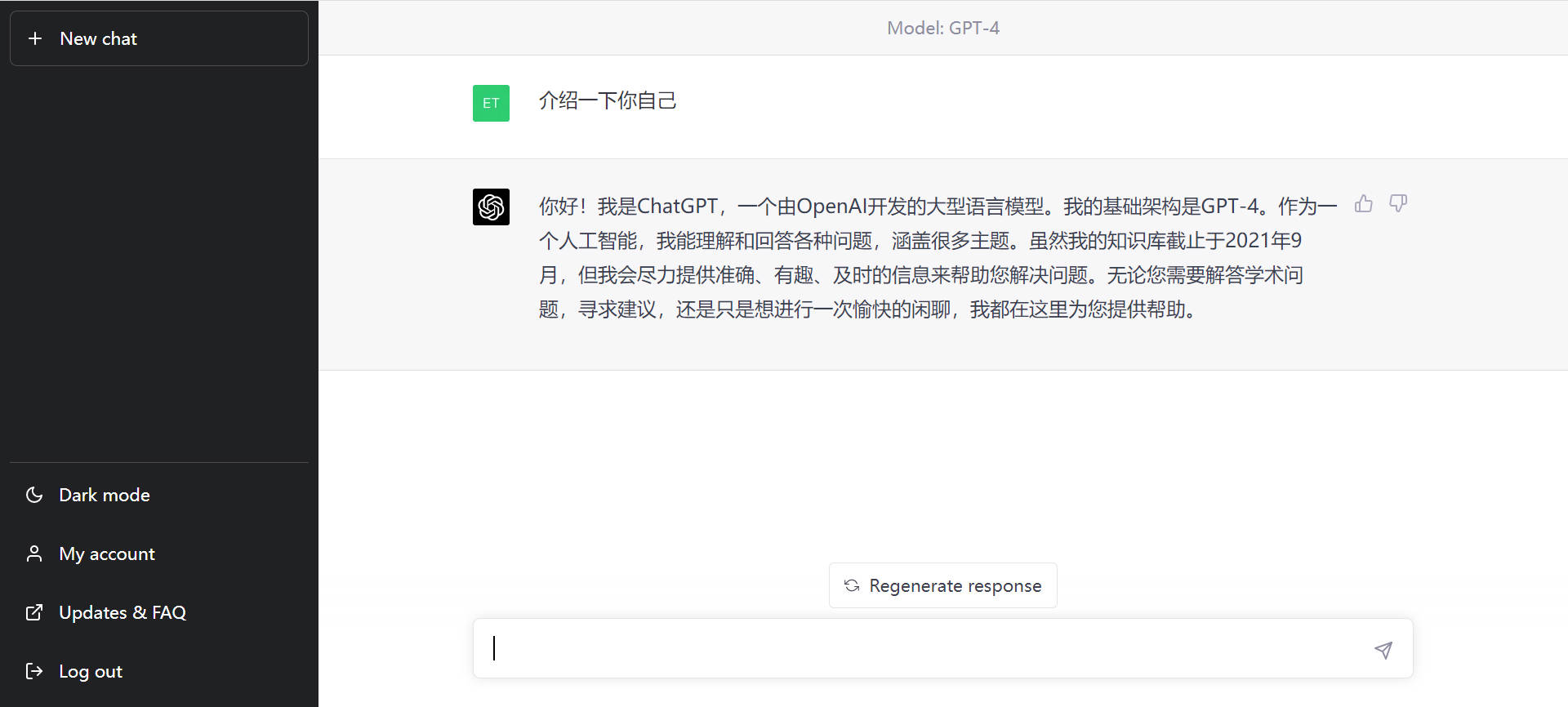Viewport: 1568px width, 707px height.
Task: Toggle Dark mode in sidebar
Action: tap(158, 495)
